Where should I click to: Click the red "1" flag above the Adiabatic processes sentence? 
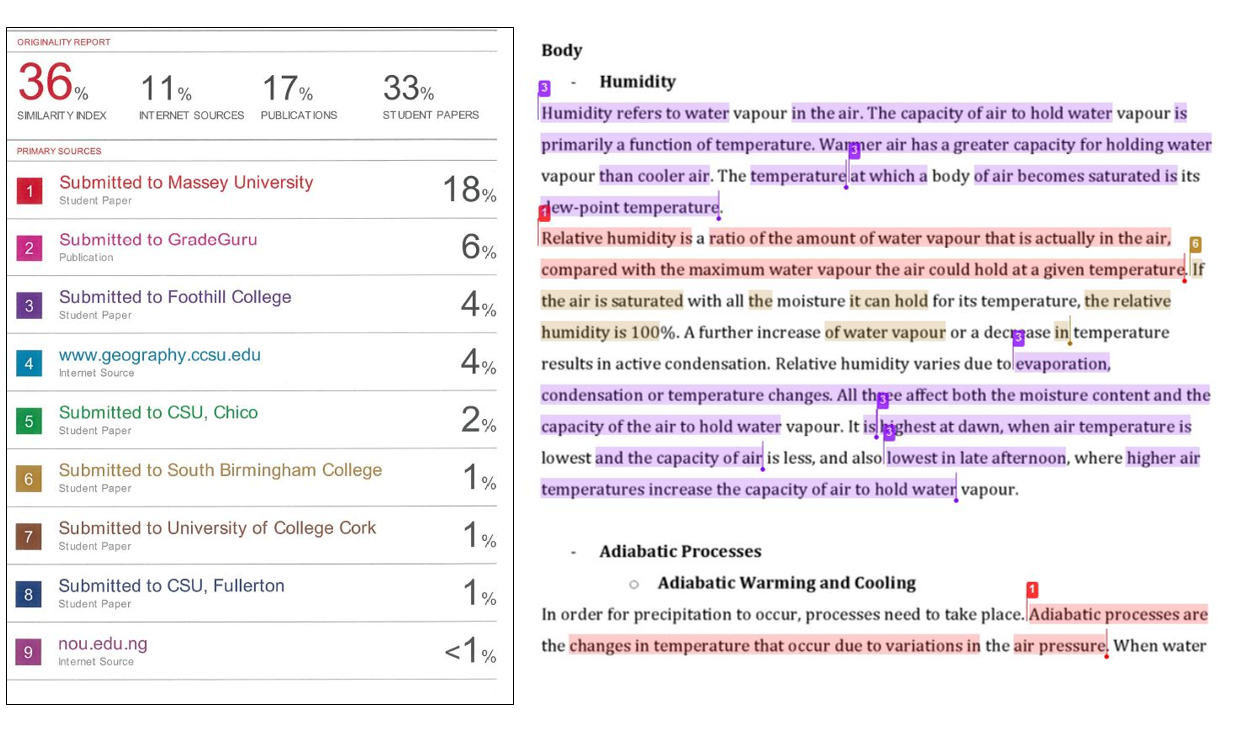click(1030, 591)
